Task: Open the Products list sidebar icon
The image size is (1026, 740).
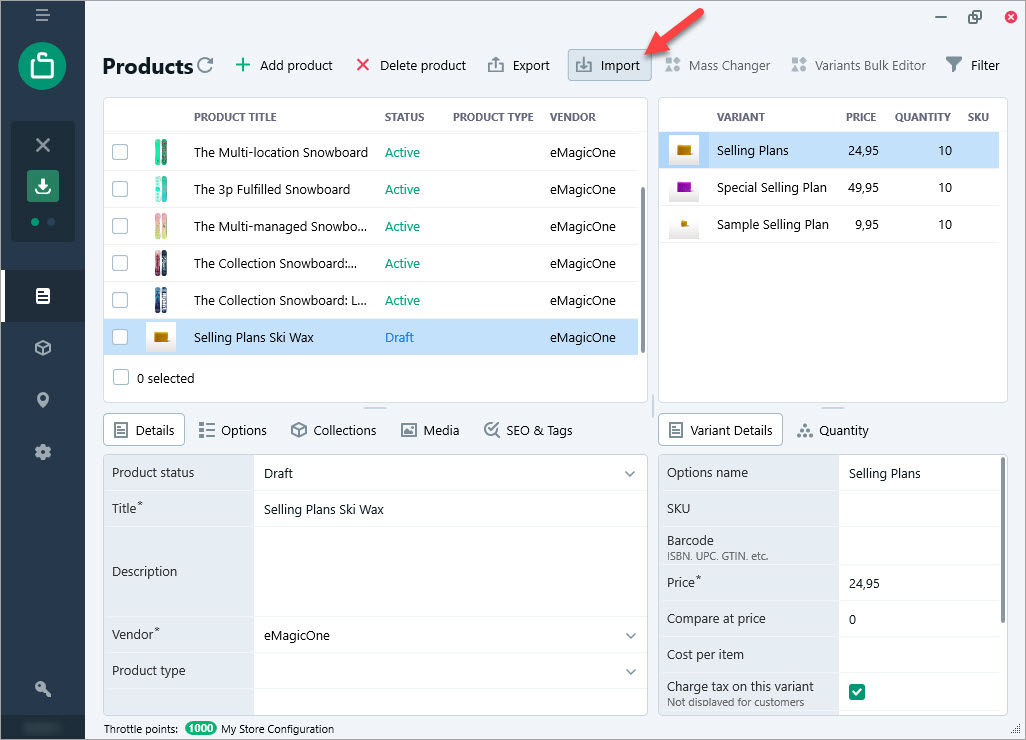Action: (43, 296)
